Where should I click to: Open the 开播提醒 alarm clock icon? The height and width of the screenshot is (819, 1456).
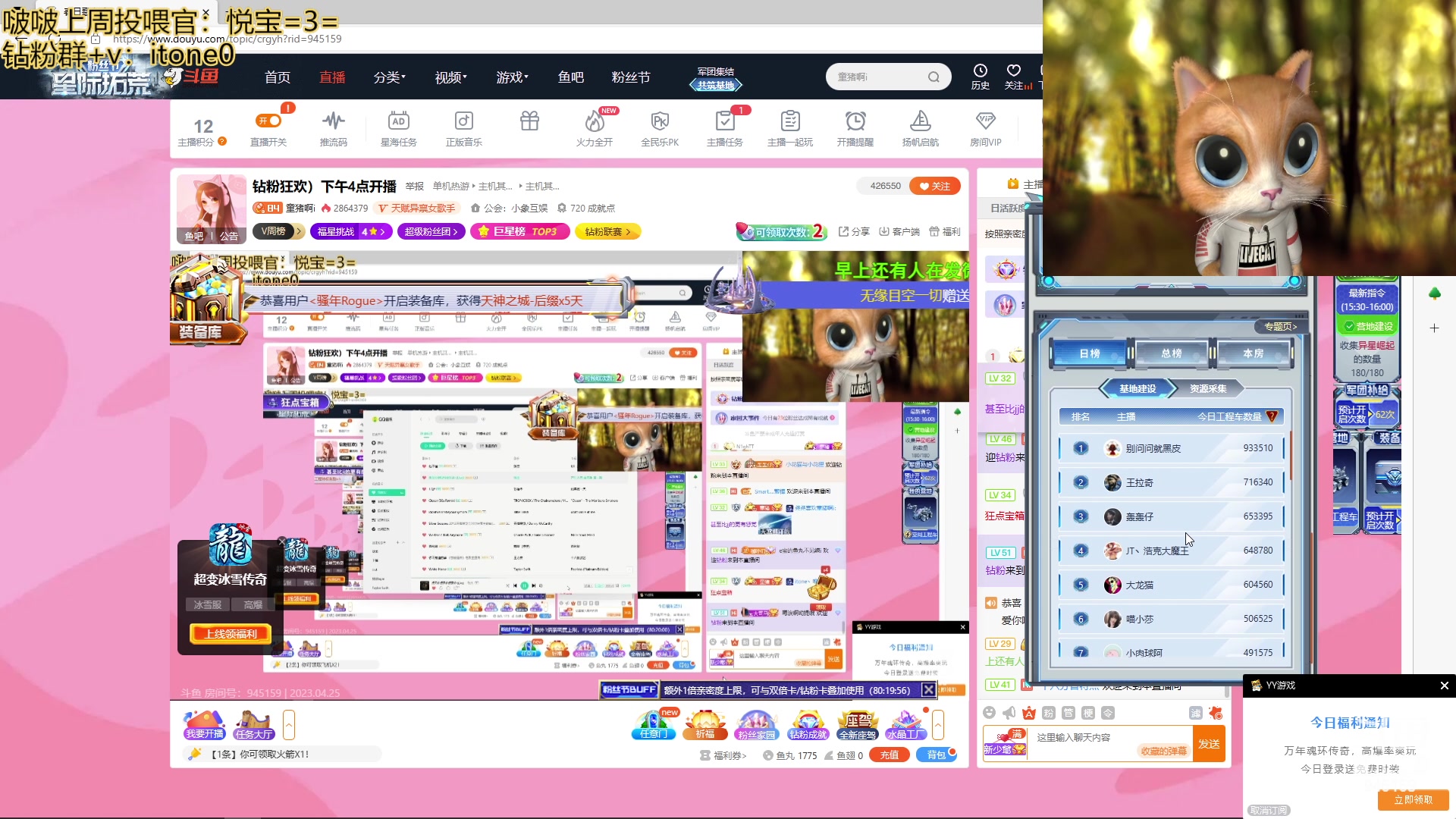click(855, 121)
